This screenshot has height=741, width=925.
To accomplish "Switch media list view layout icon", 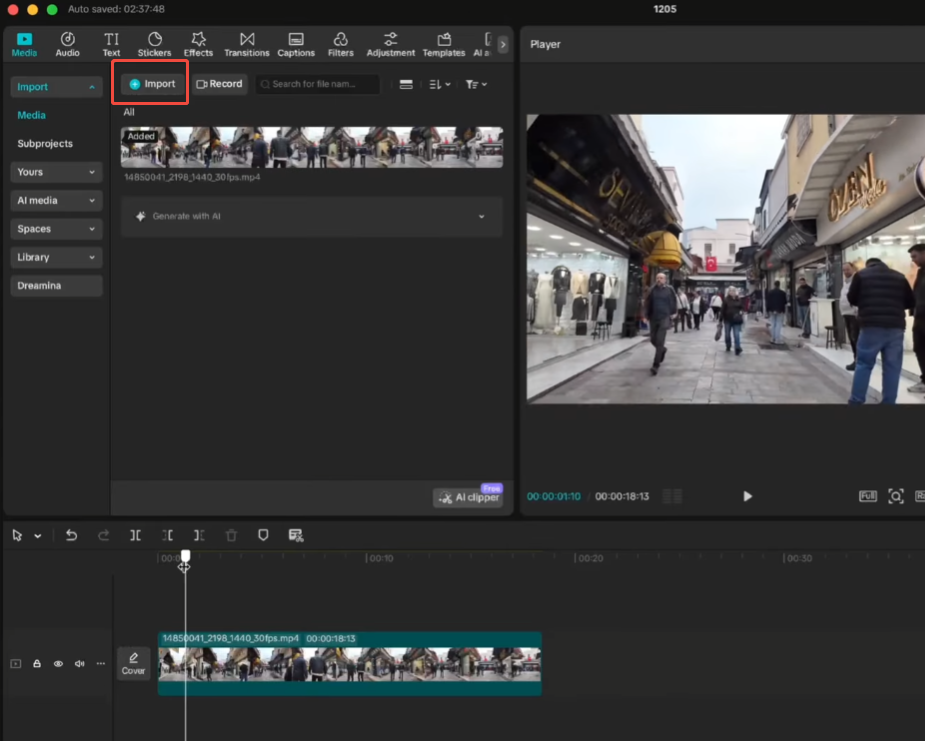I will coord(406,84).
